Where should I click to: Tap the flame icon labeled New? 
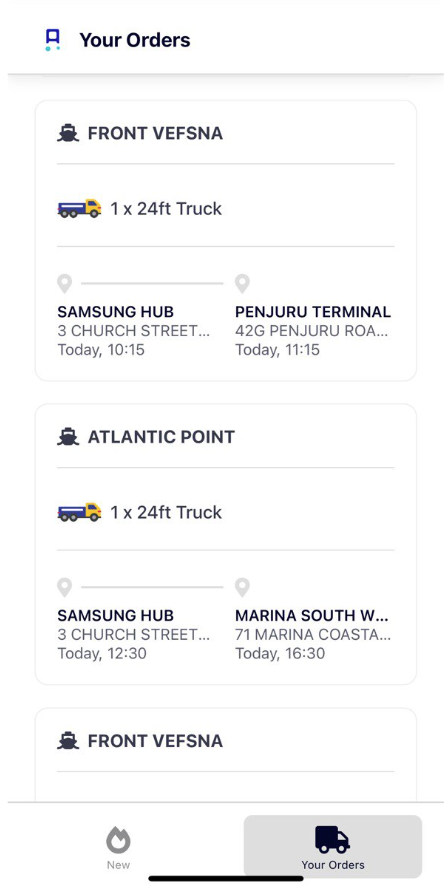point(118,840)
